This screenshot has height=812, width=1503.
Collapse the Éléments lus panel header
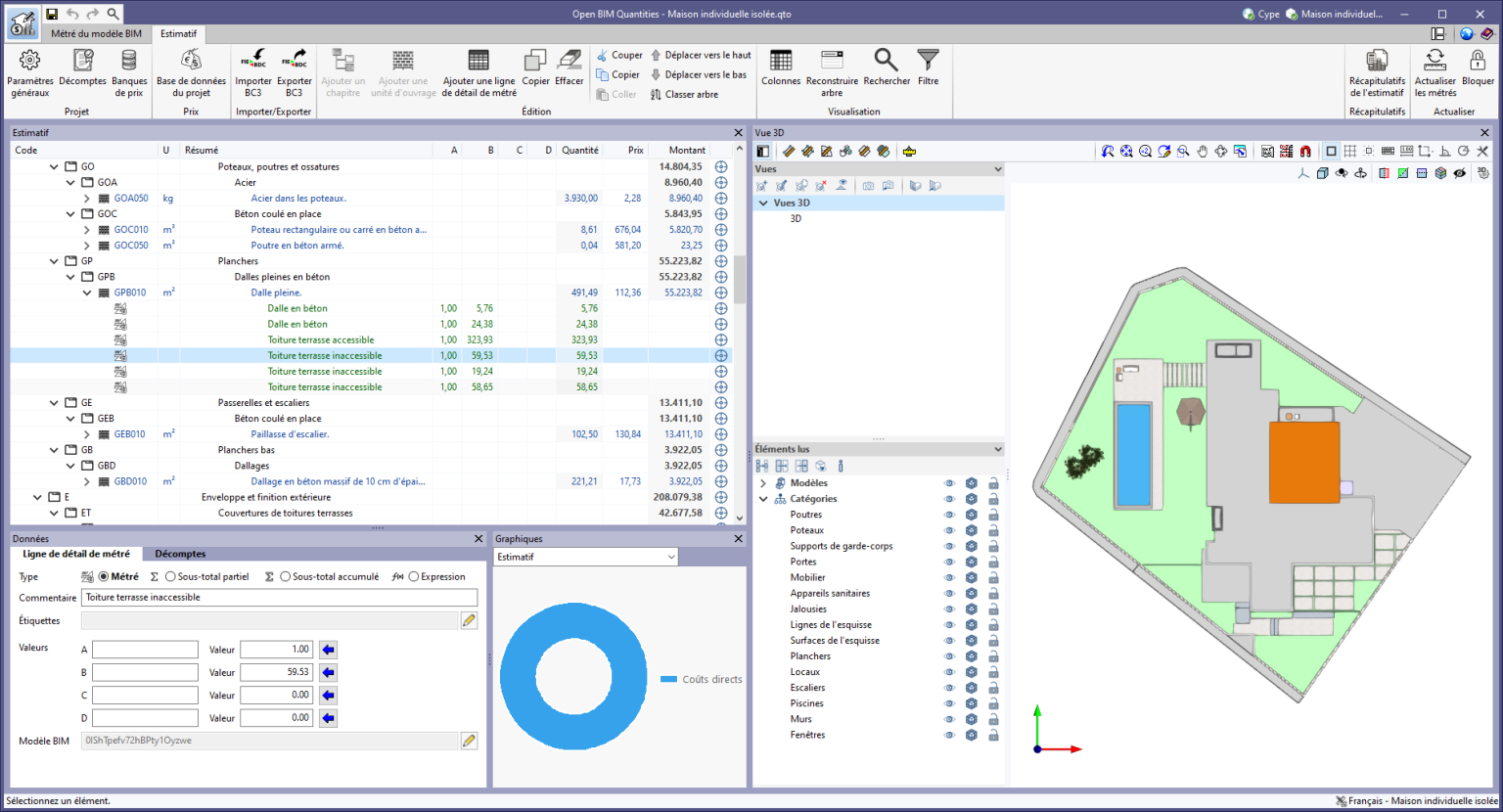[x=998, y=449]
